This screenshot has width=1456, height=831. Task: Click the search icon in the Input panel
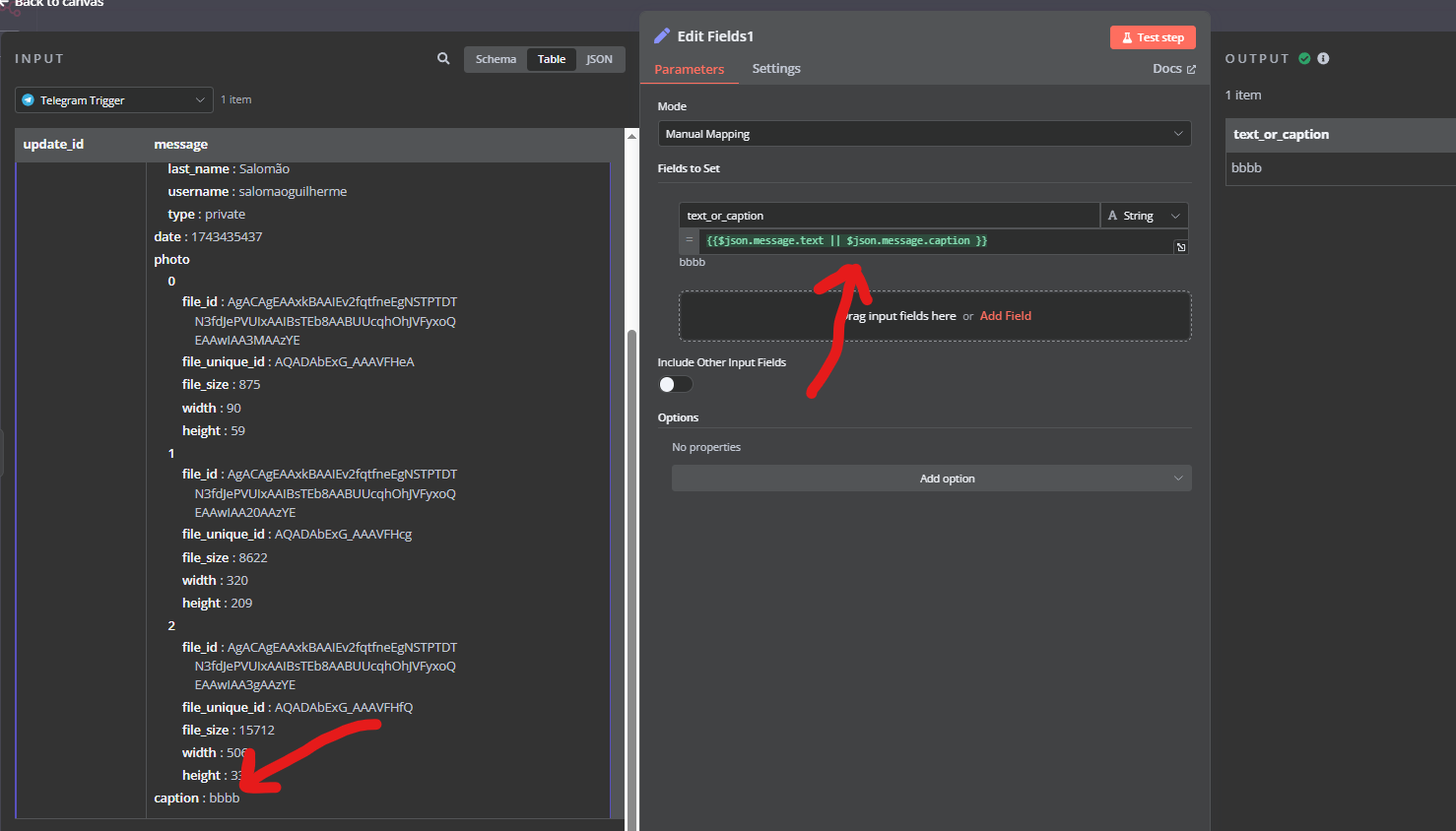coord(443,59)
